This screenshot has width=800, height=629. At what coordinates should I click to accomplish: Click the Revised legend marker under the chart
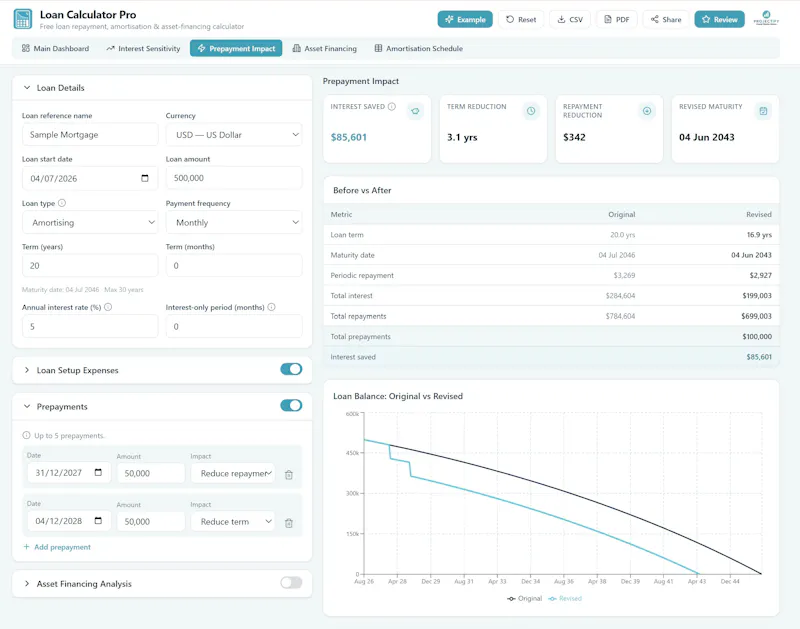553,598
